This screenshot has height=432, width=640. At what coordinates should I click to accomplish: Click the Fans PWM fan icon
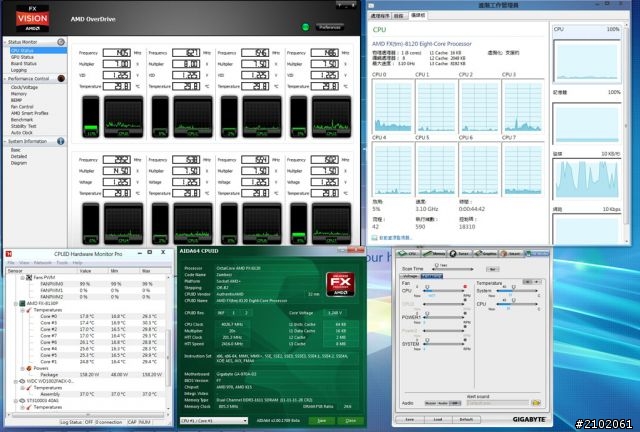29,277
